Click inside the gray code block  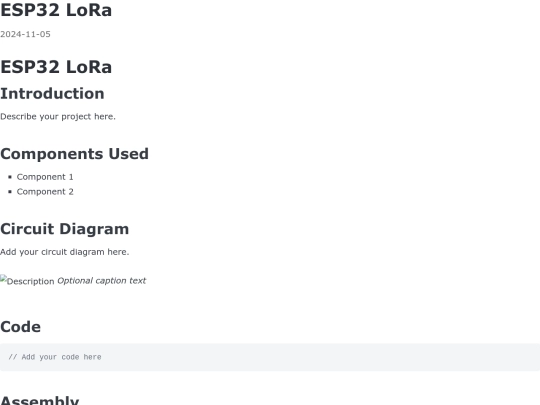coord(270,357)
